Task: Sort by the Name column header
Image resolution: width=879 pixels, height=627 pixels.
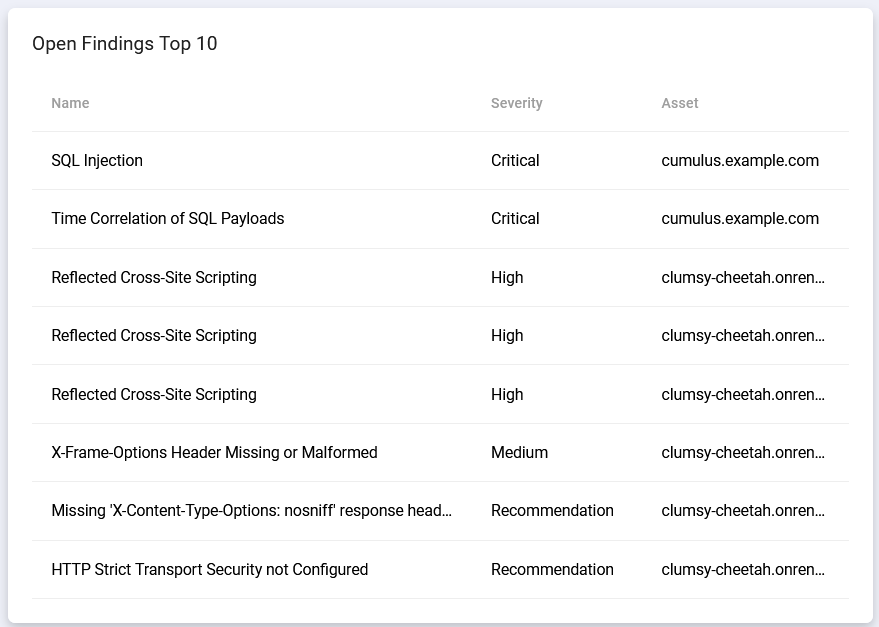Action: coord(70,103)
